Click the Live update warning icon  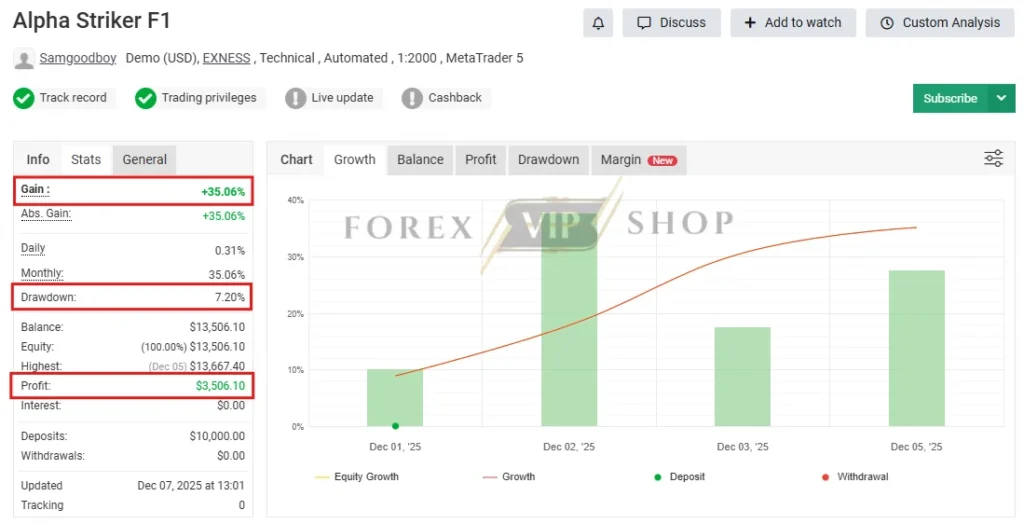(295, 99)
